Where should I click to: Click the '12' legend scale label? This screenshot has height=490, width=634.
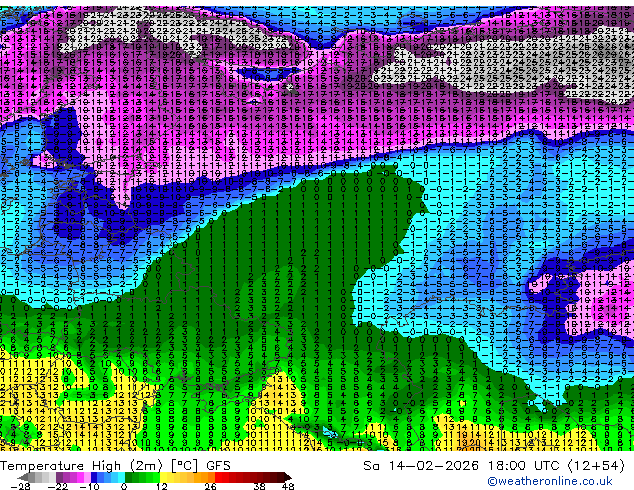pos(162,486)
